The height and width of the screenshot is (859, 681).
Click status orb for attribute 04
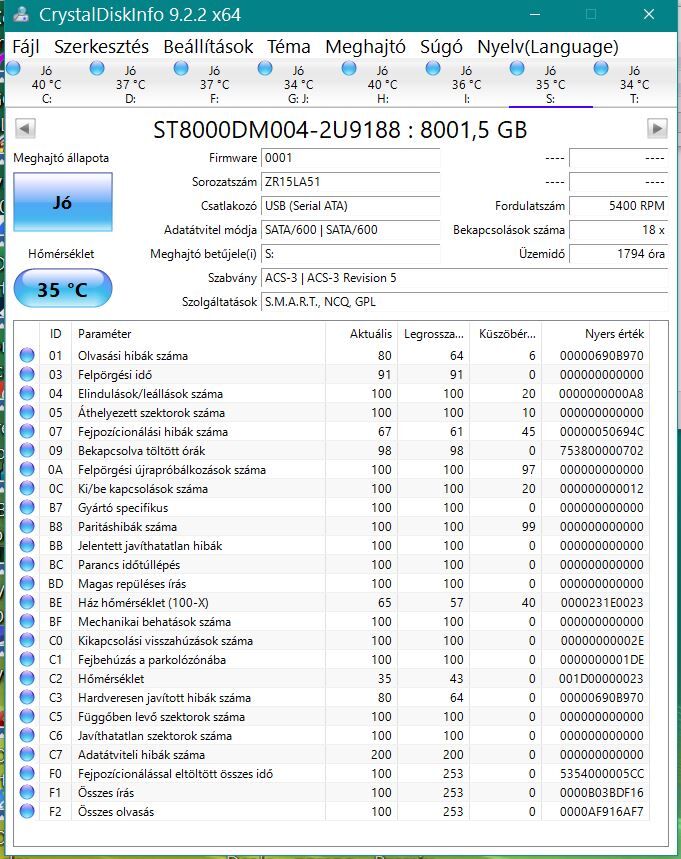tap(27, 393)
